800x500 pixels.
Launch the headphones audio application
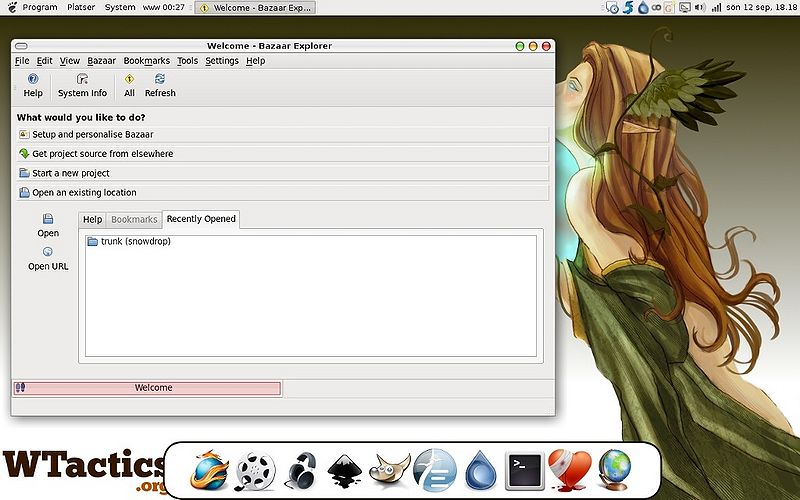(x=302, y=471)
